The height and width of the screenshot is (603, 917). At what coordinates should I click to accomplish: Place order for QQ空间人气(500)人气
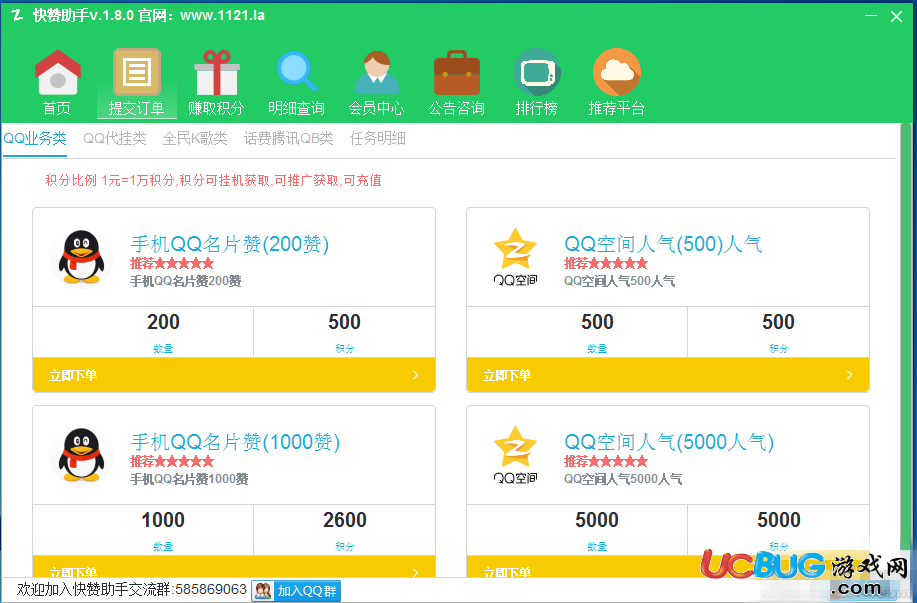(x=668, y=375)
